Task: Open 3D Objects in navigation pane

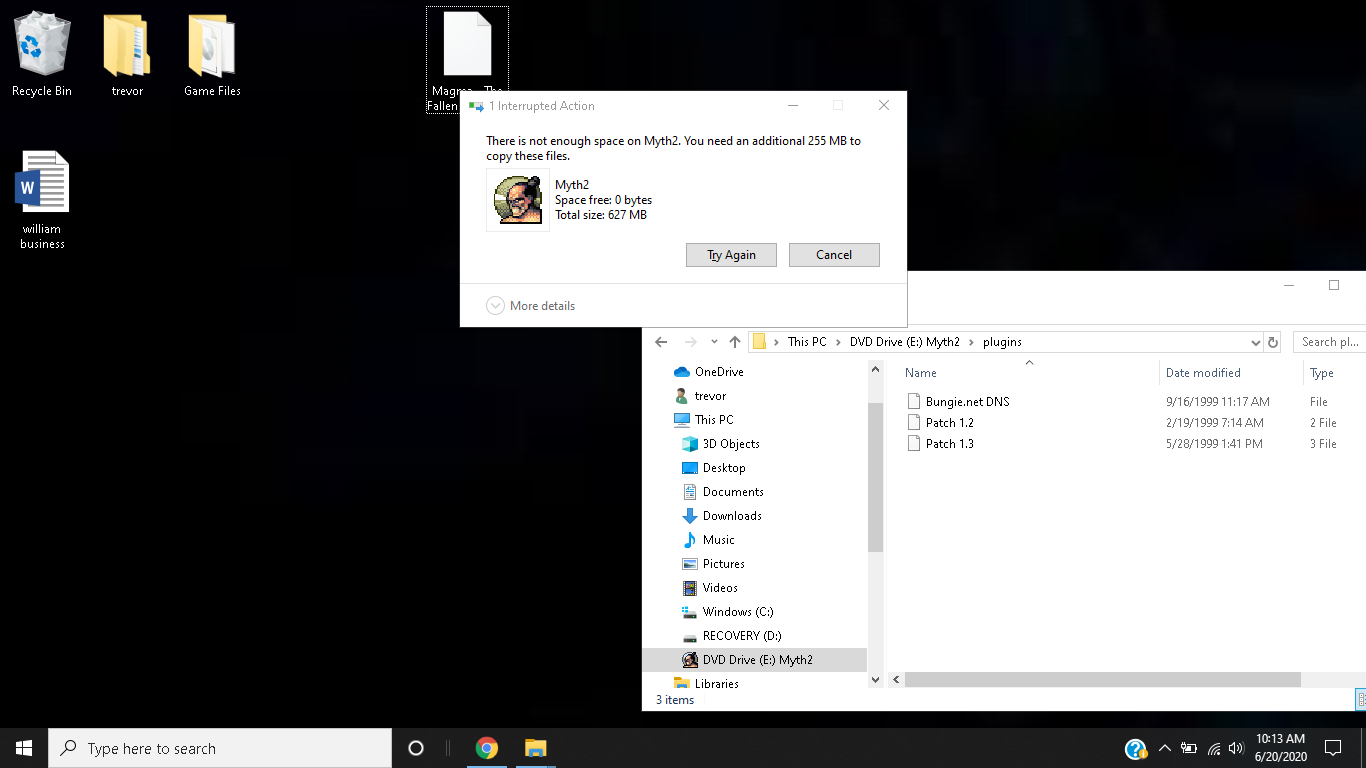Action: pyautogui.click(x=721, y=444)
